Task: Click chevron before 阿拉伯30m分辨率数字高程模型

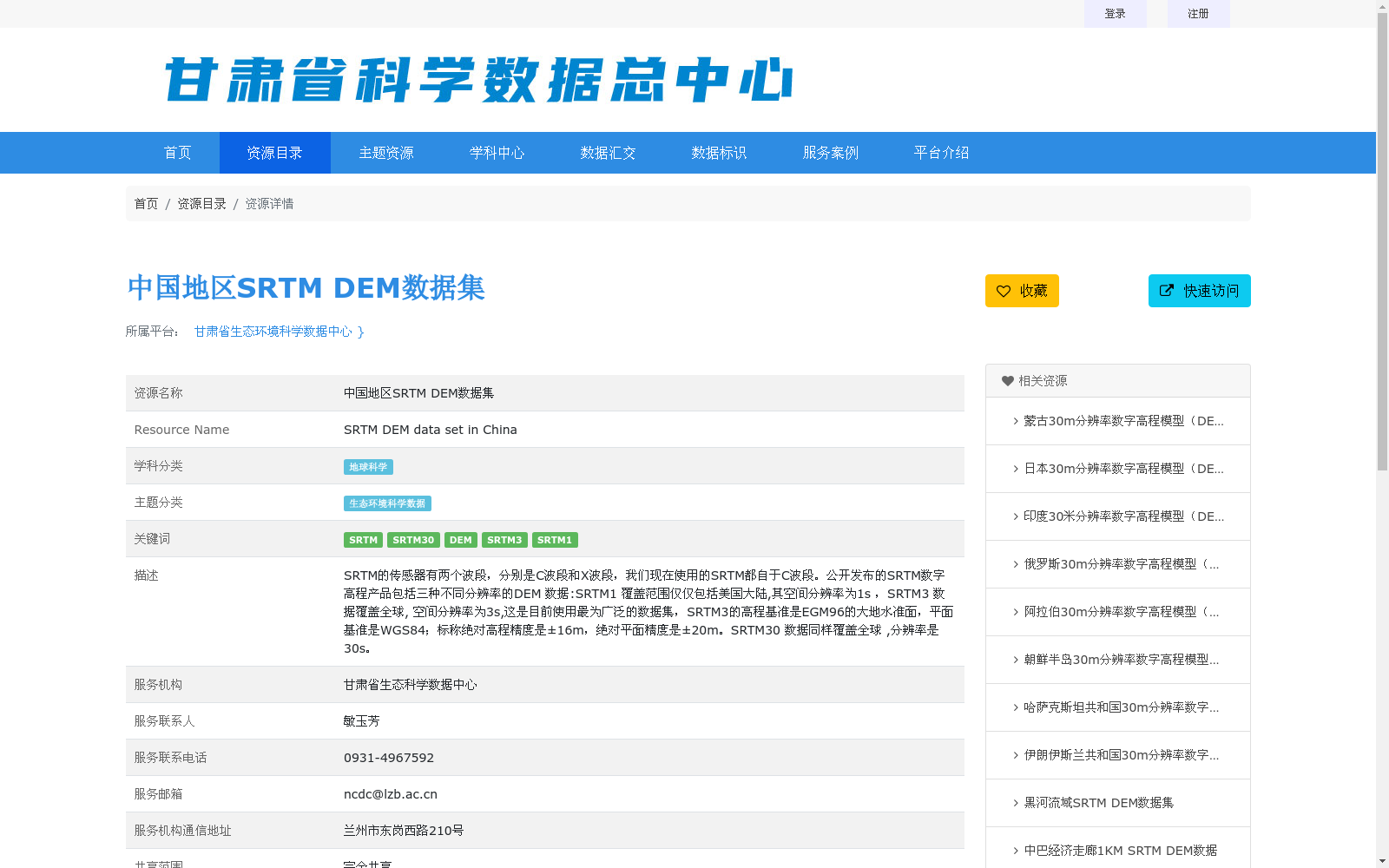Action: (1016, 612)
